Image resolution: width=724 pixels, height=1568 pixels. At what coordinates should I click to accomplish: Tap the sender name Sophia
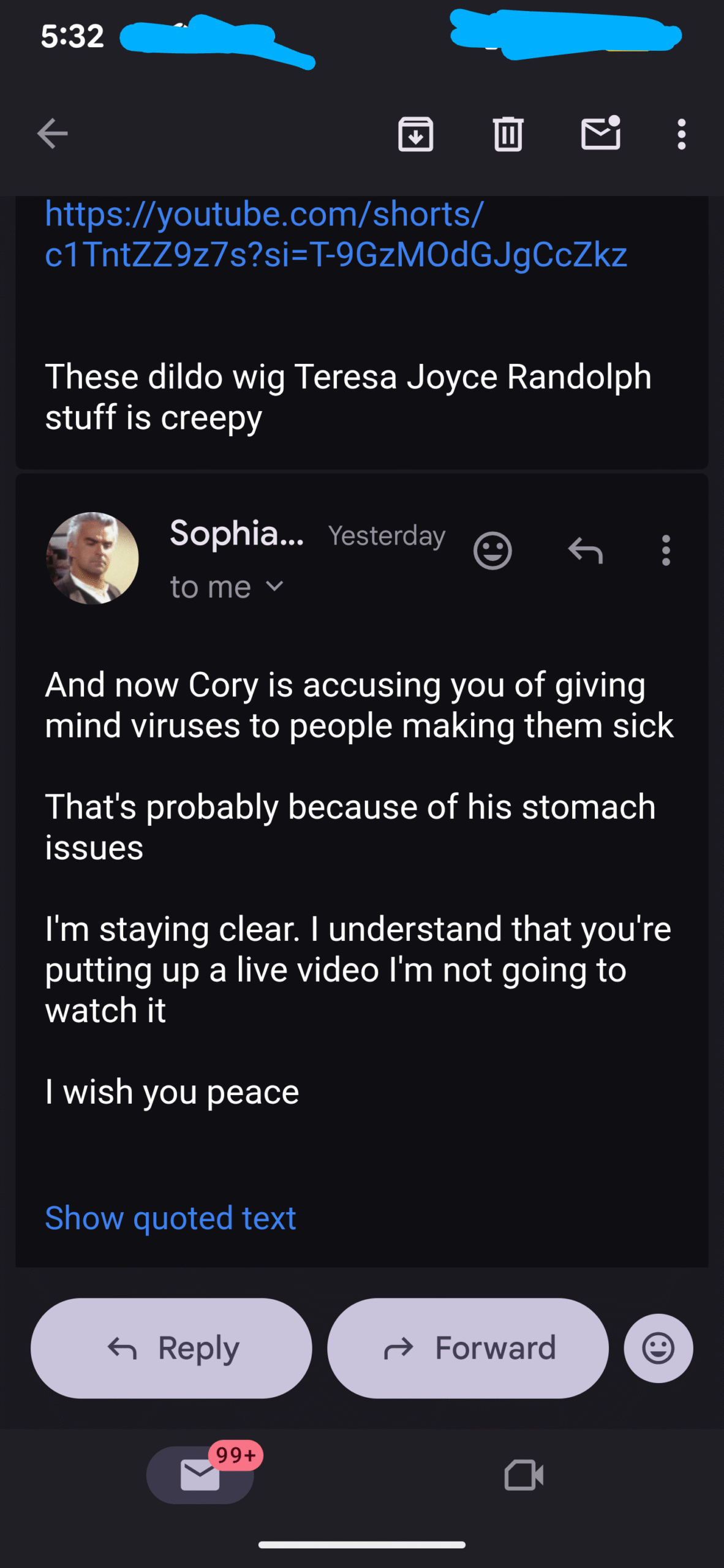point(236,533)
